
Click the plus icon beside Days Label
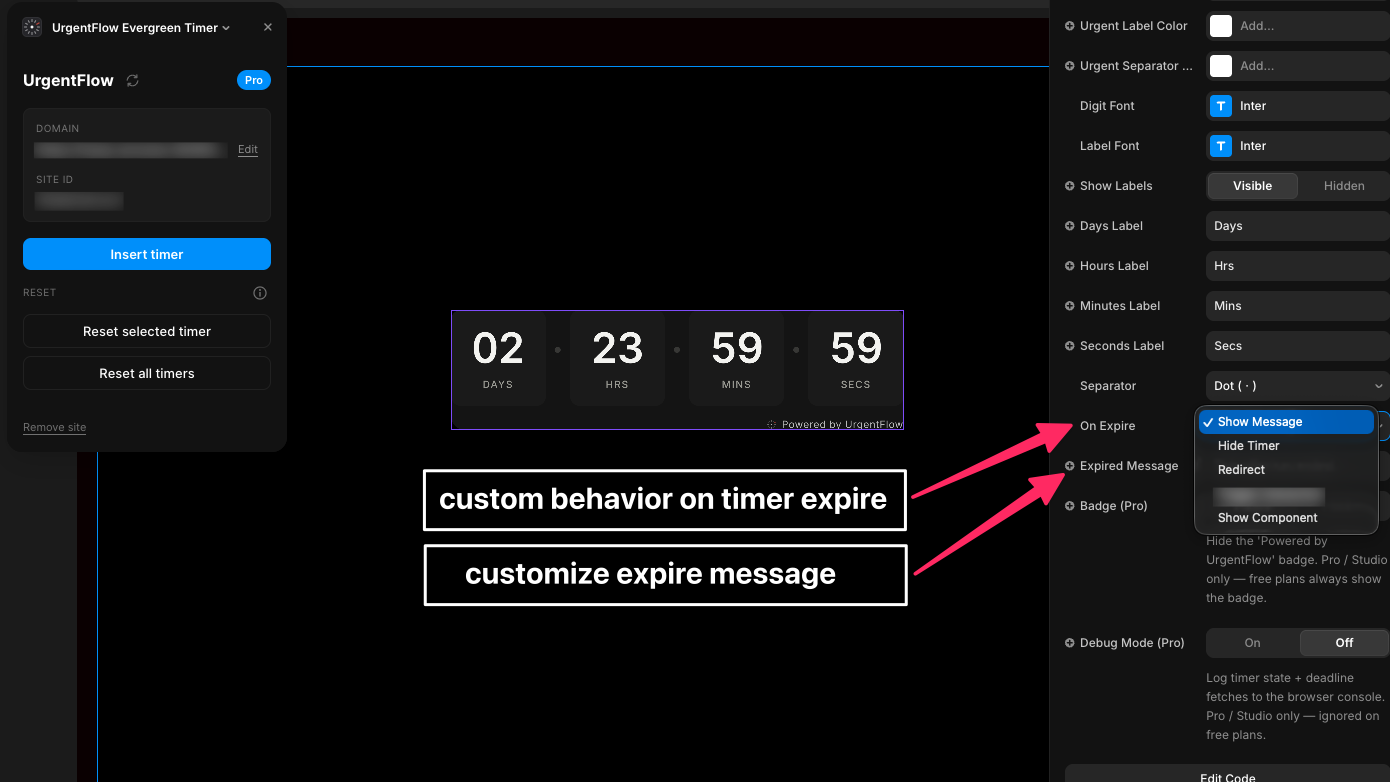(x=1070, y=226)
